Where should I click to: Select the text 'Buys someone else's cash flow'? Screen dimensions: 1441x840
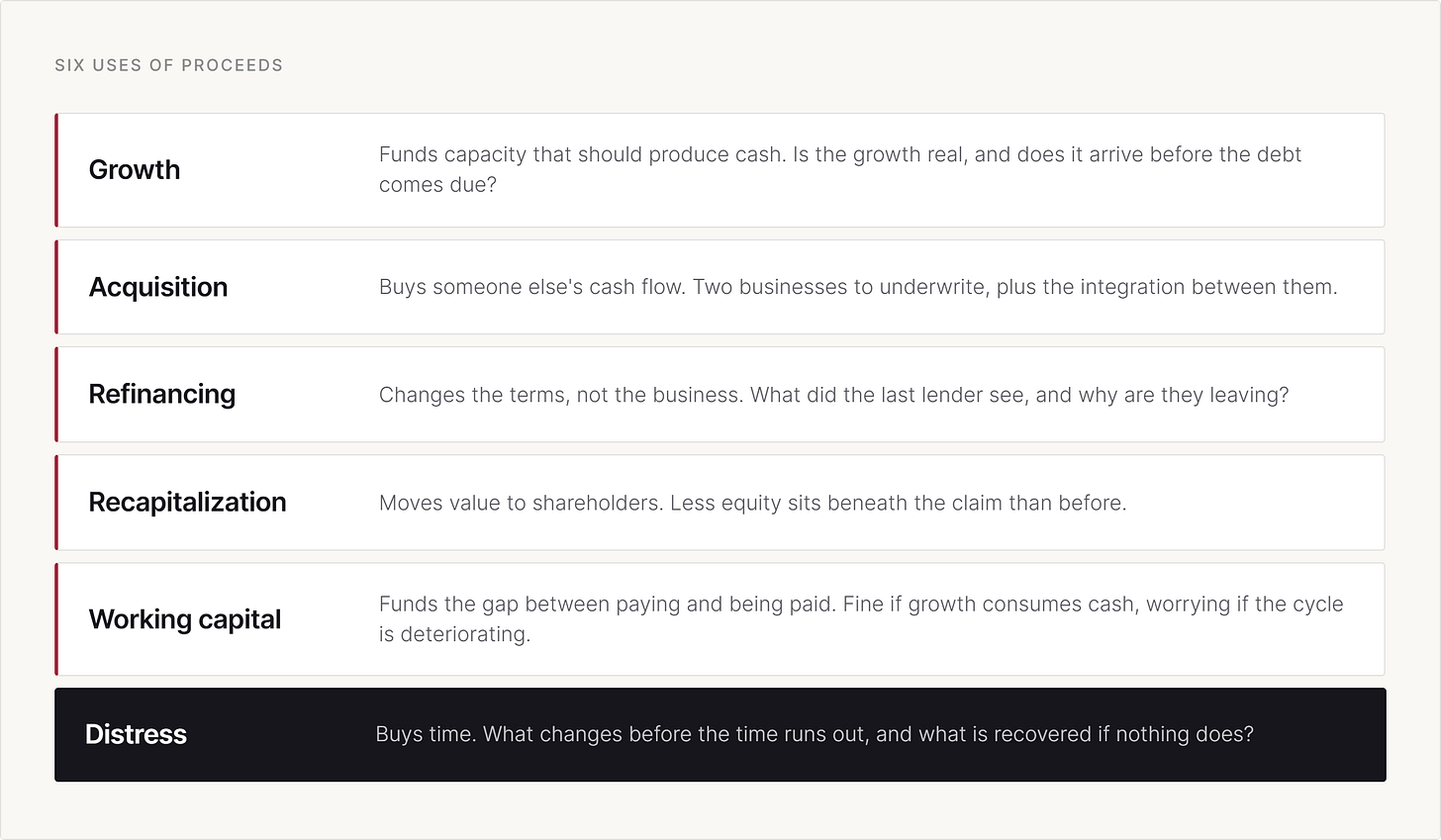click(530, 287)
